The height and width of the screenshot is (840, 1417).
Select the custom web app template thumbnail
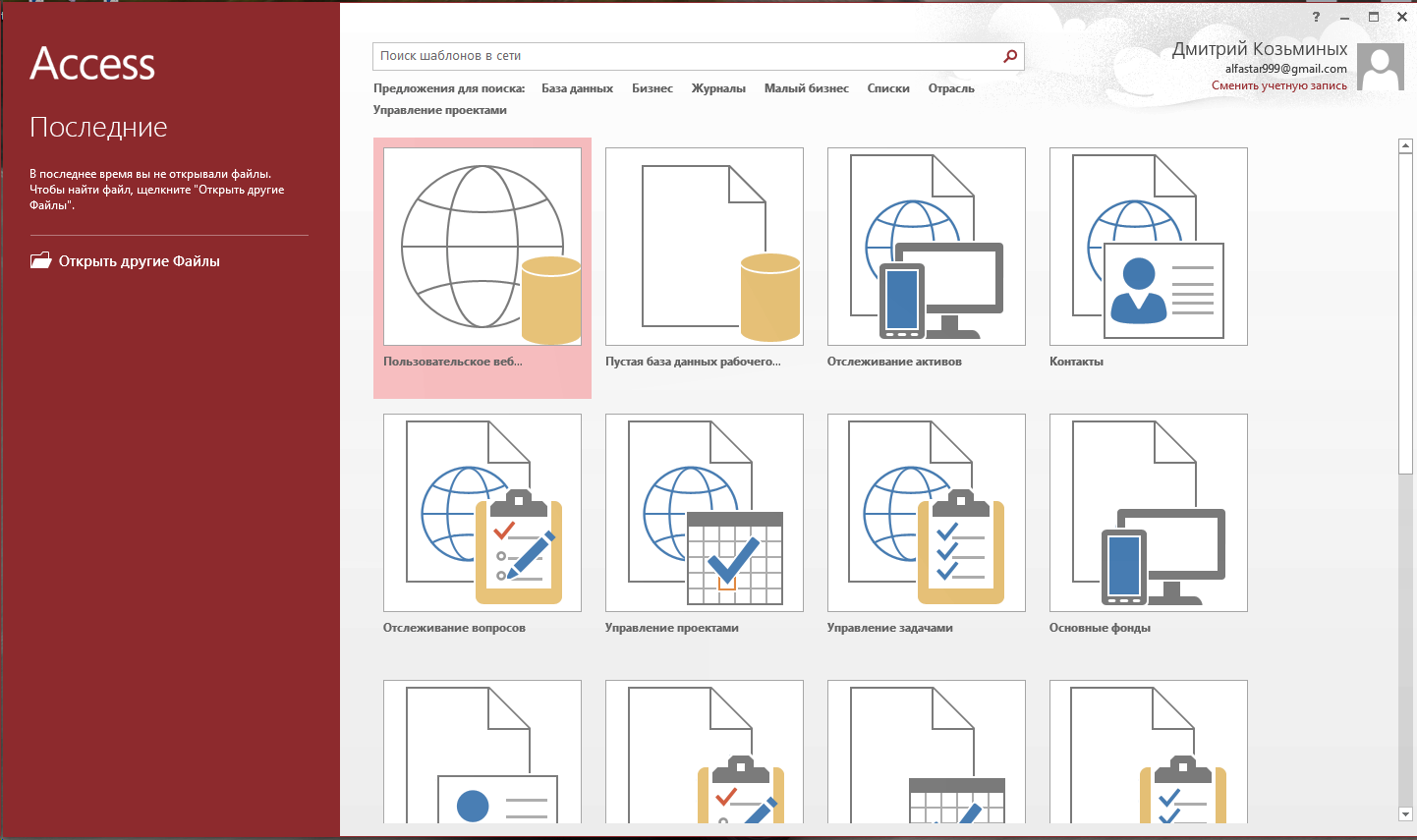tap(482, 247)
